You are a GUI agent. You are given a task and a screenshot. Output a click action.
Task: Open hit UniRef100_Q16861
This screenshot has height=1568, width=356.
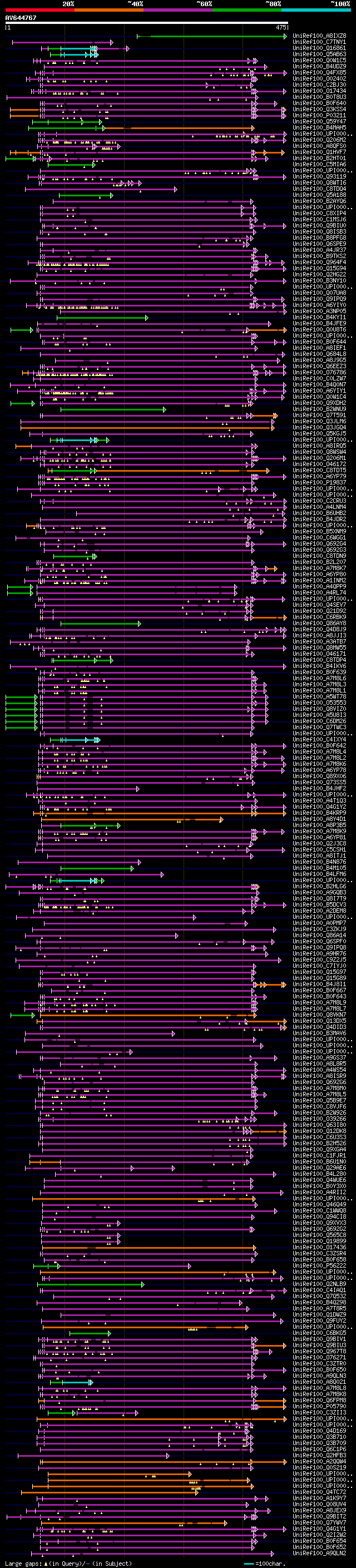tap(319, 48)
